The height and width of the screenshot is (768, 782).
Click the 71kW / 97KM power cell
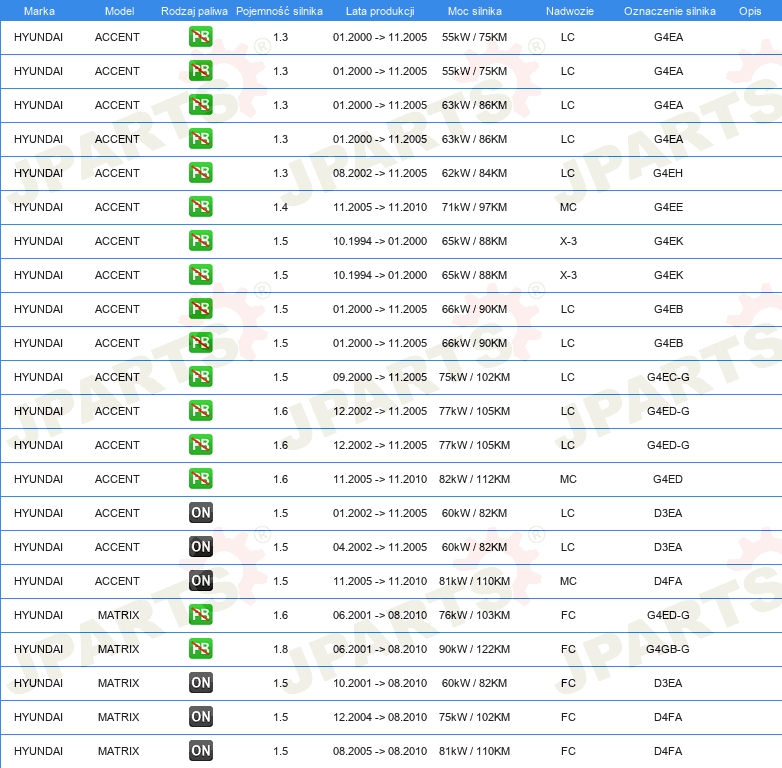[x=474, y=207]
